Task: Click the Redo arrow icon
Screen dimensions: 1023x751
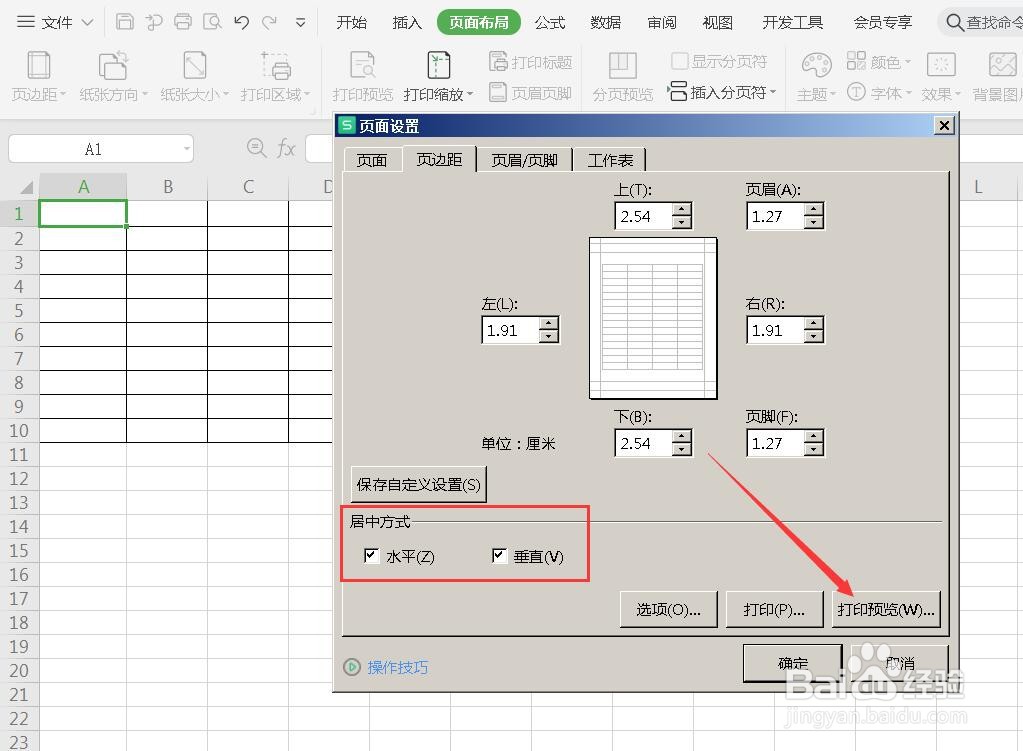Action: (x=269, y=22)
